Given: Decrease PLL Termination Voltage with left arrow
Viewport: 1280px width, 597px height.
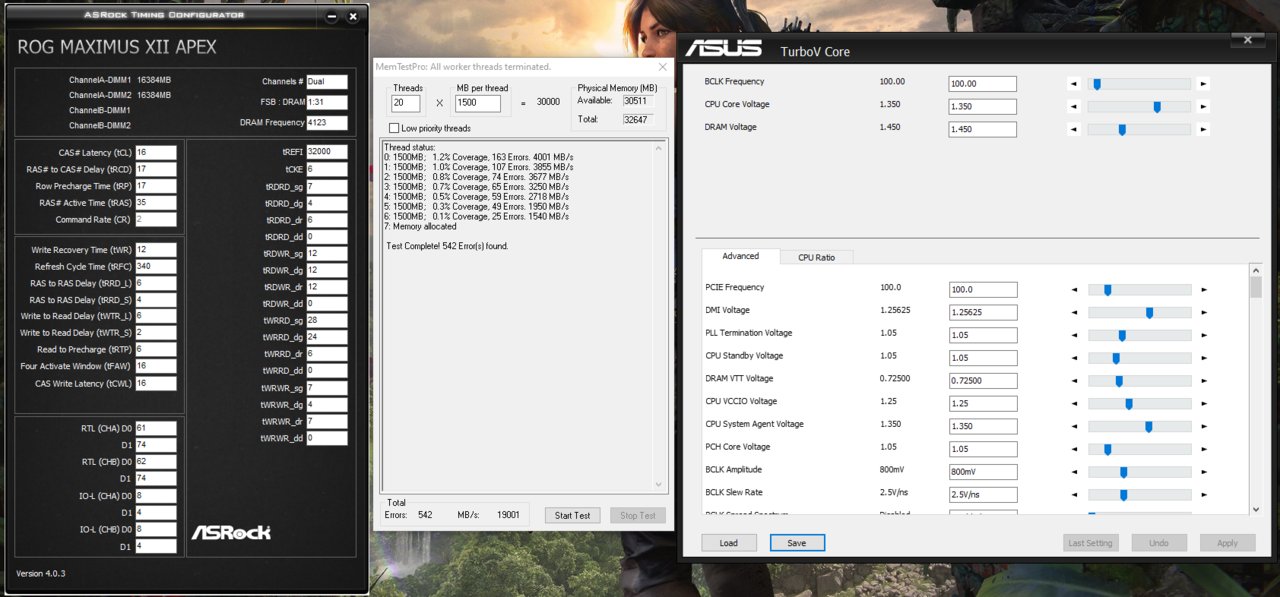Looking at the screenshot, I should point(1075,335).
